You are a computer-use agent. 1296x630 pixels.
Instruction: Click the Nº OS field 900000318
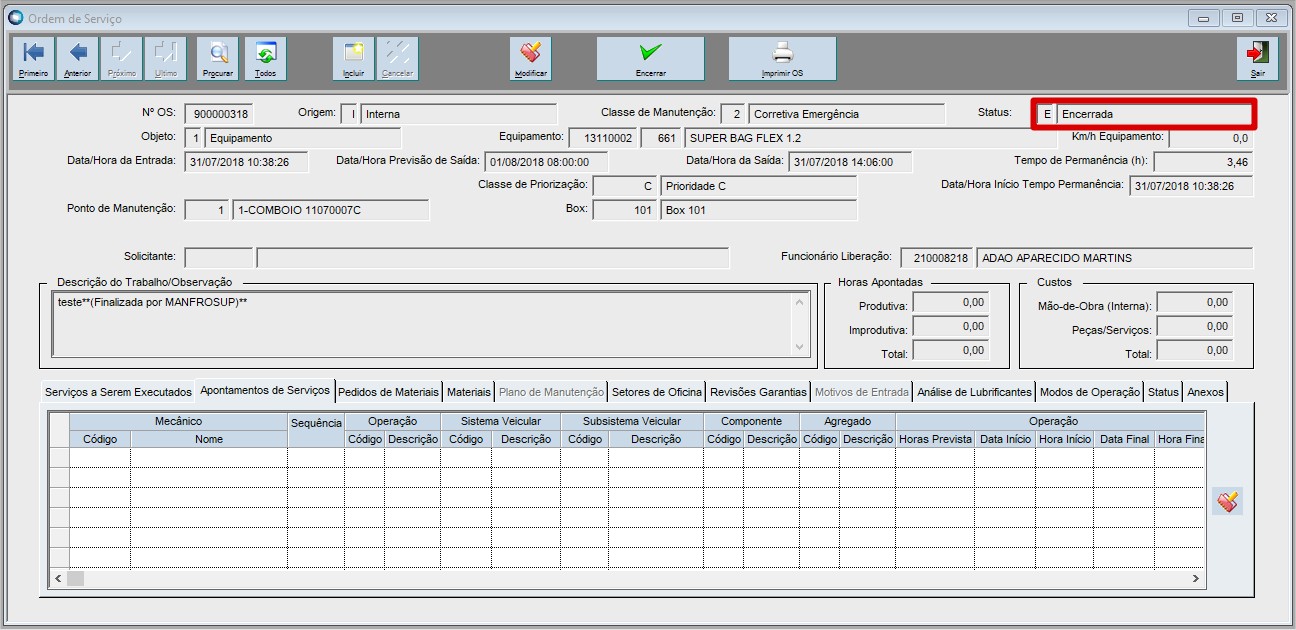tap(221, 114)
